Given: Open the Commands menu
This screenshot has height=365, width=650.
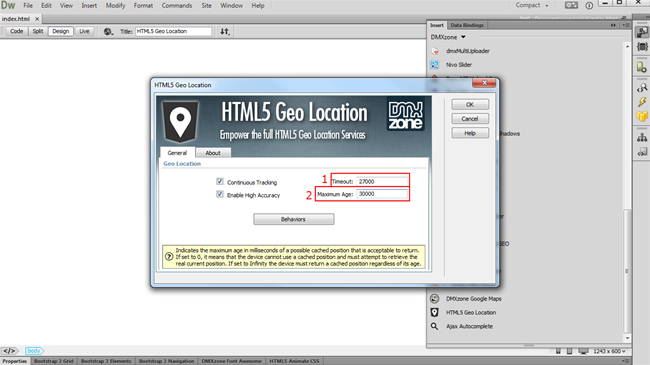Looking at the screenshot, I should [177, 6].
